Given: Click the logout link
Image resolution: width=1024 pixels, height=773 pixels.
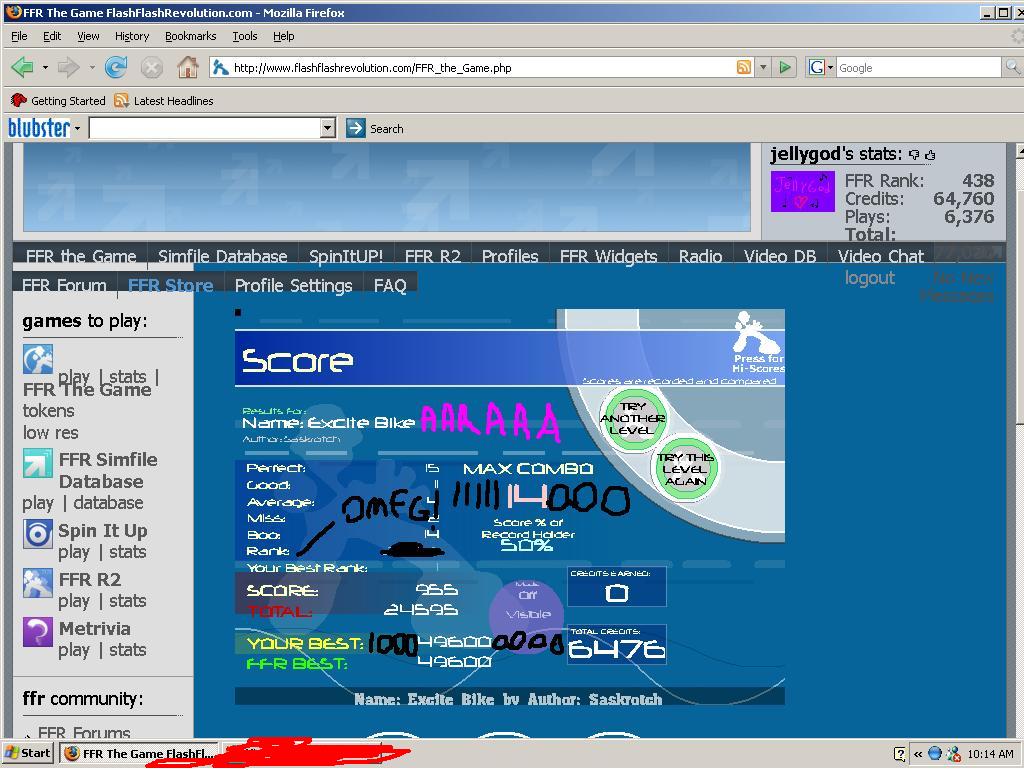Looking at the screenshot, I should click(869, 278).
